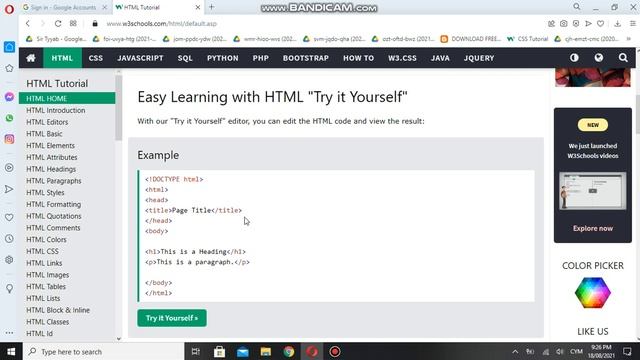Click Explore now in the videos ad
This screenshot has height=360, width=640.
click(593, 228)
